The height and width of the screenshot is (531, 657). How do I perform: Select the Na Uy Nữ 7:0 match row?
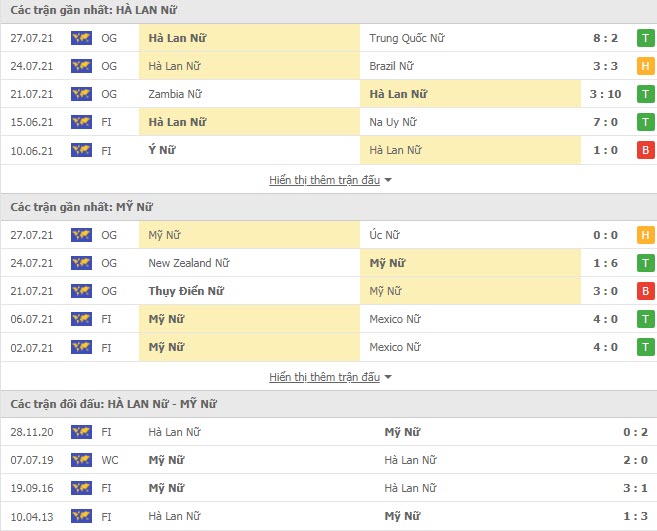(328, 122)
